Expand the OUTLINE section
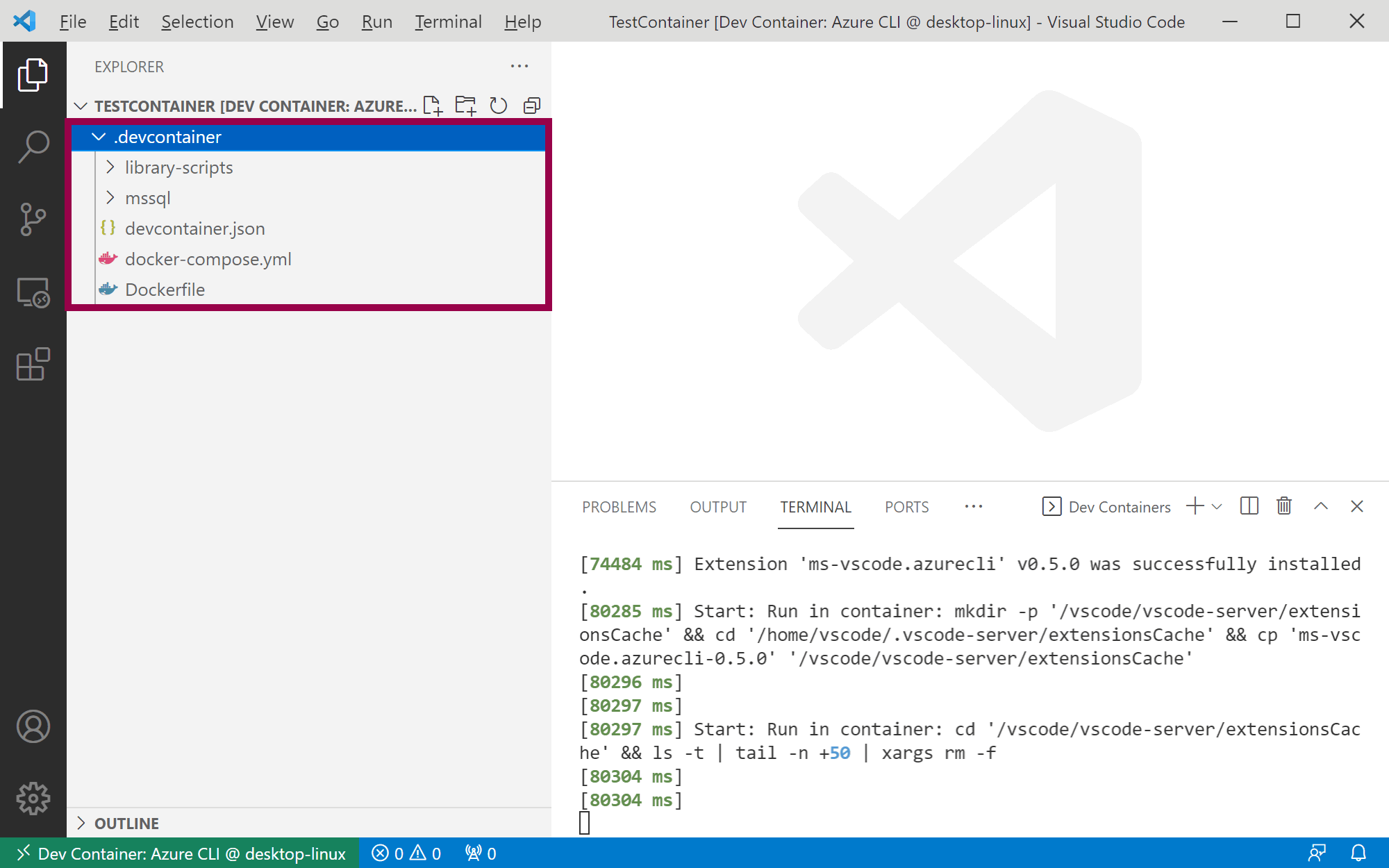This screenshot has width=1389, height=868. [126, 823]
